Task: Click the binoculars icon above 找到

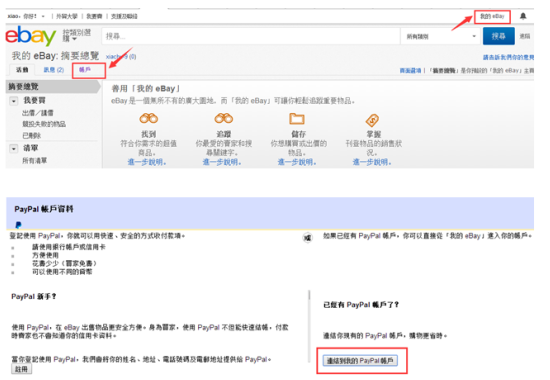Action: point(149,119)
